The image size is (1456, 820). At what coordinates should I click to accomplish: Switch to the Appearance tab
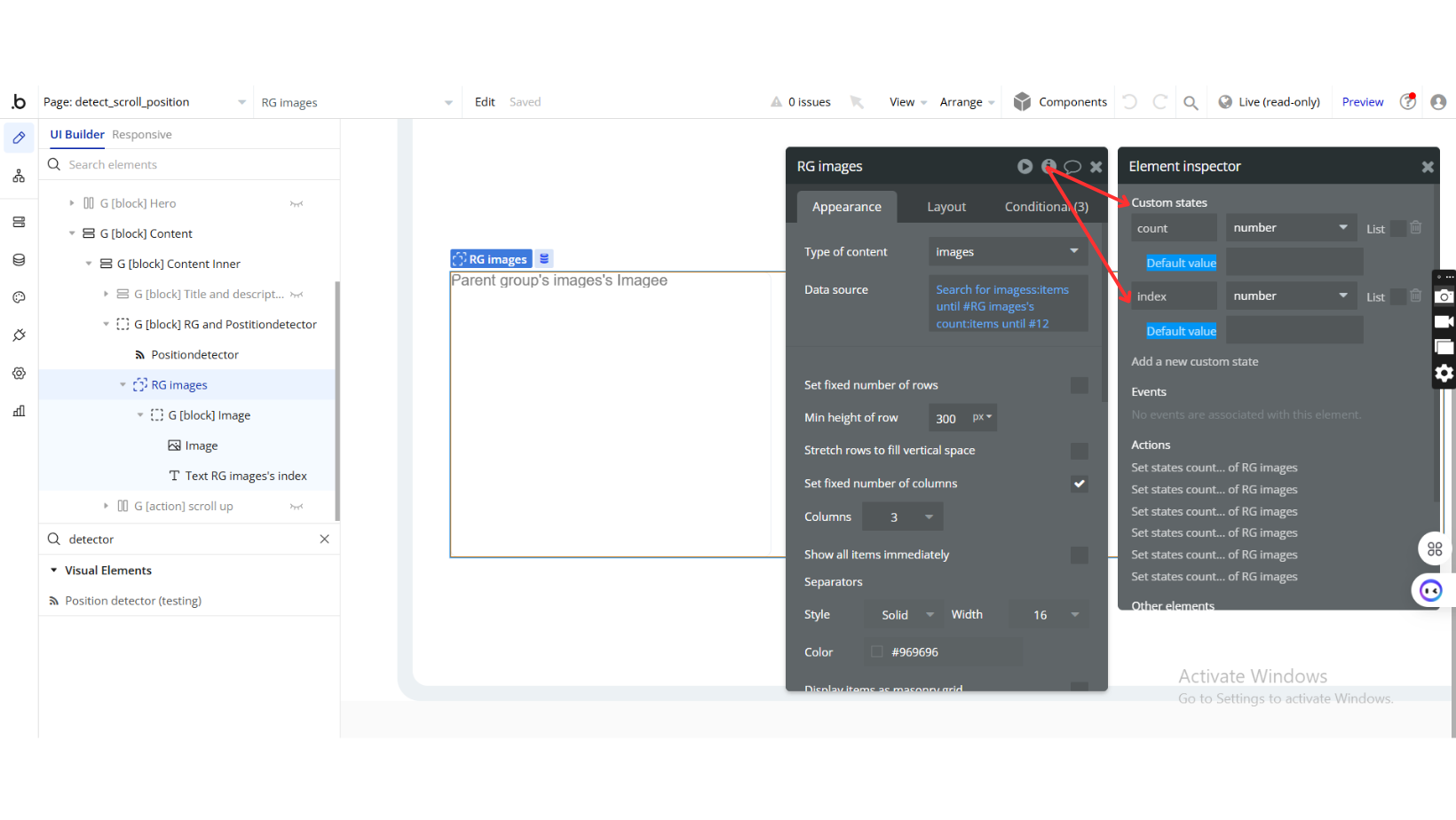pos(847,207)
